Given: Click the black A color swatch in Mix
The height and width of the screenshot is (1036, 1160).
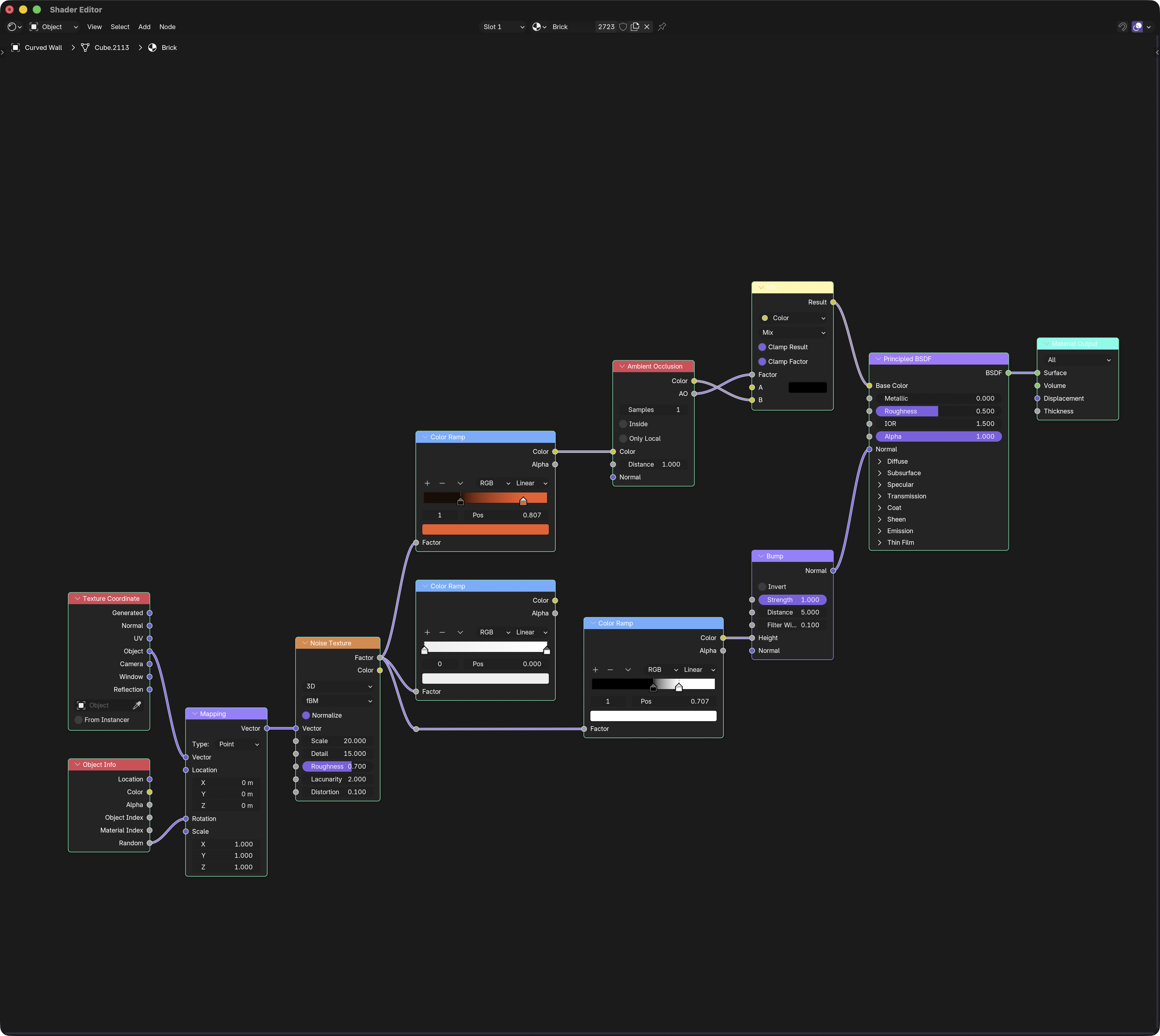Looking at the screenshot, I should point(807,388).
